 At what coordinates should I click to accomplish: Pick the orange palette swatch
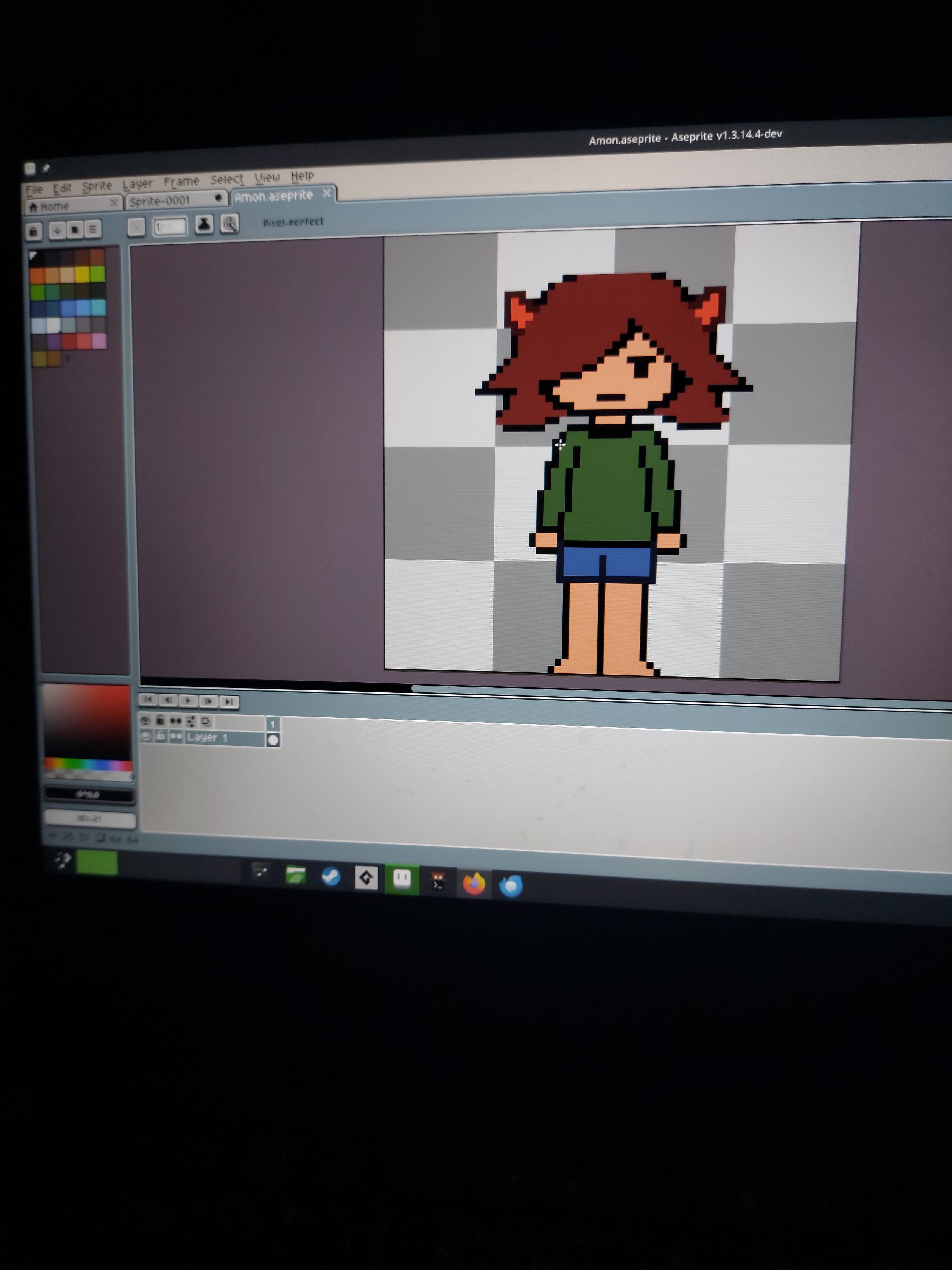coord(37,276)
